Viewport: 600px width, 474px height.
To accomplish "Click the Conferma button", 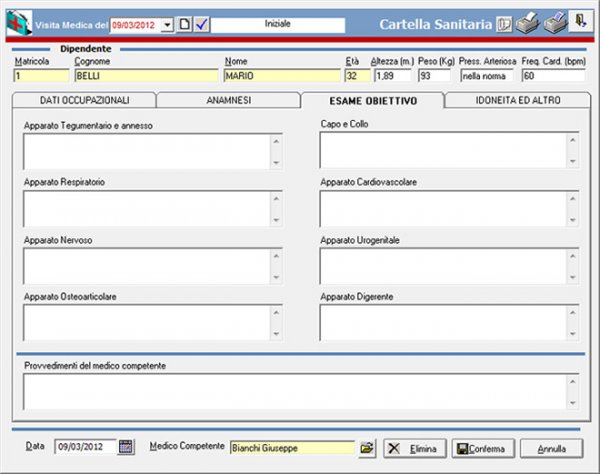I will point(483,448).
